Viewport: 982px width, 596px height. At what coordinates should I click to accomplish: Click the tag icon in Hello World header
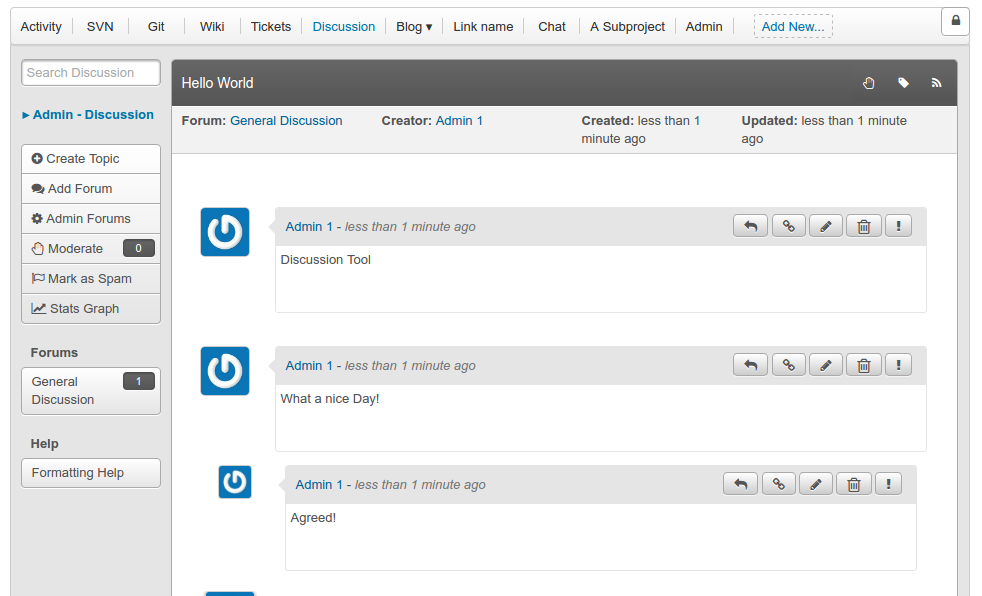(x=903, y=83)
